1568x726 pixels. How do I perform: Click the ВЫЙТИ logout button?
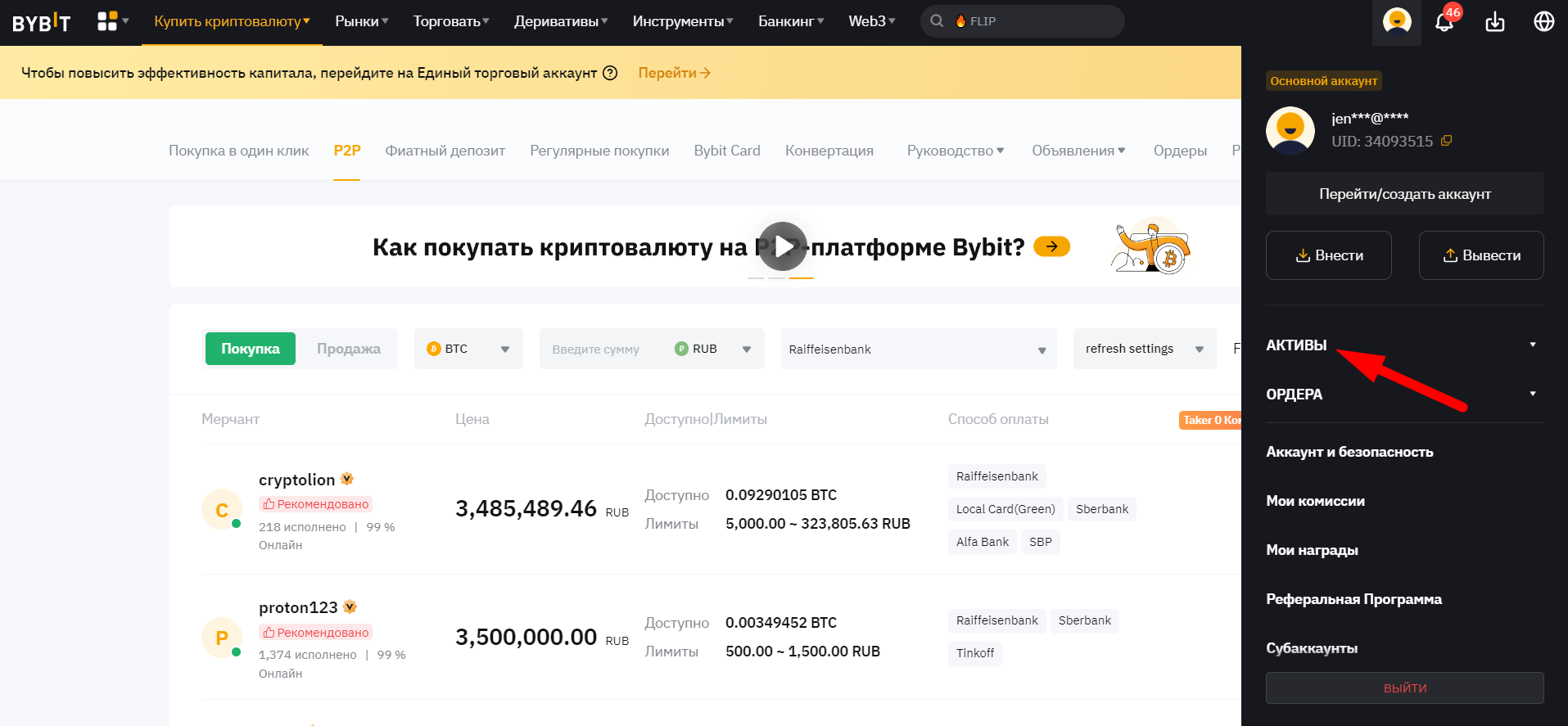click(x=1404, y=688)
